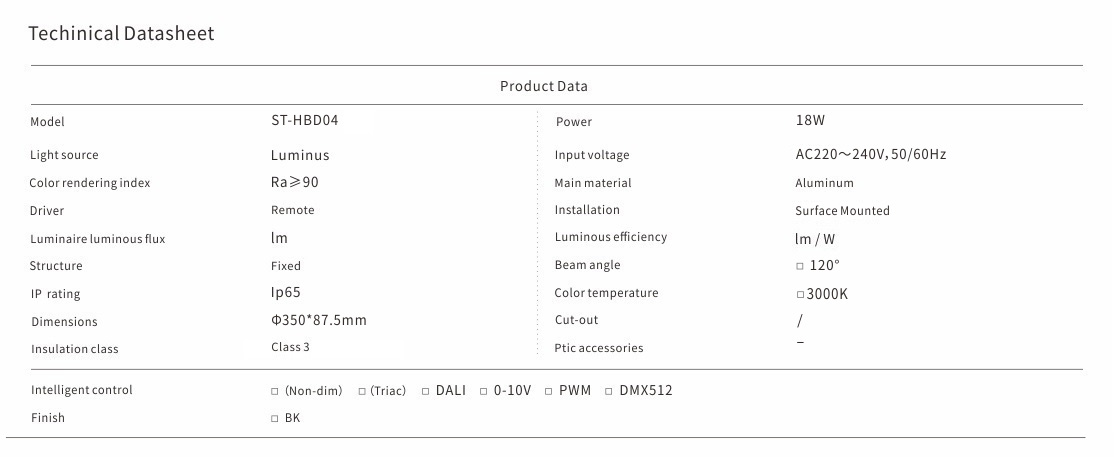
Task: Click the Φ350*87.5mm dimensions value
Action: pyautogui.click(x=319, y=320)
